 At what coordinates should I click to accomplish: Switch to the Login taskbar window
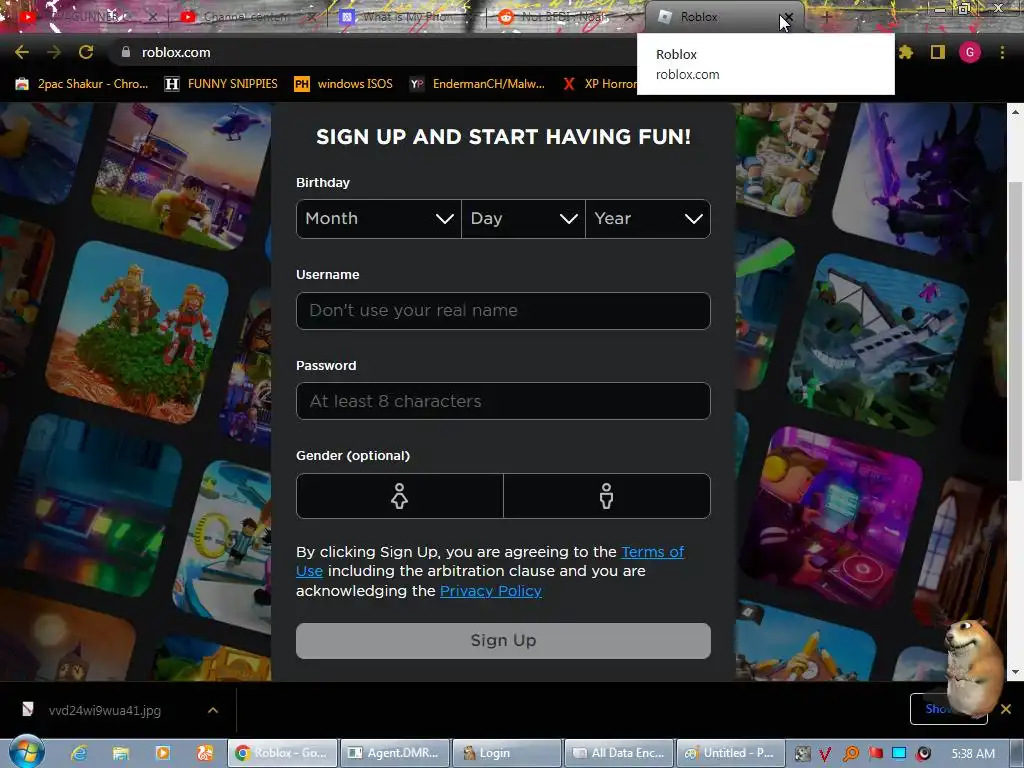507,753
